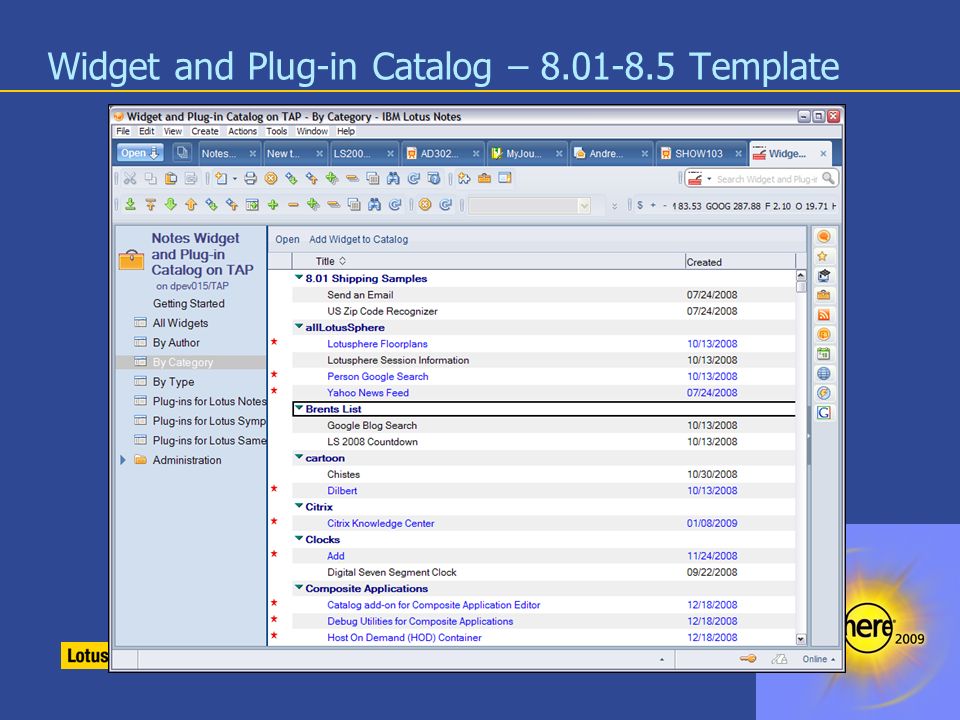Click the Administration folder icon
Viewport: 960px width, 720px height.
click(140, 460)
